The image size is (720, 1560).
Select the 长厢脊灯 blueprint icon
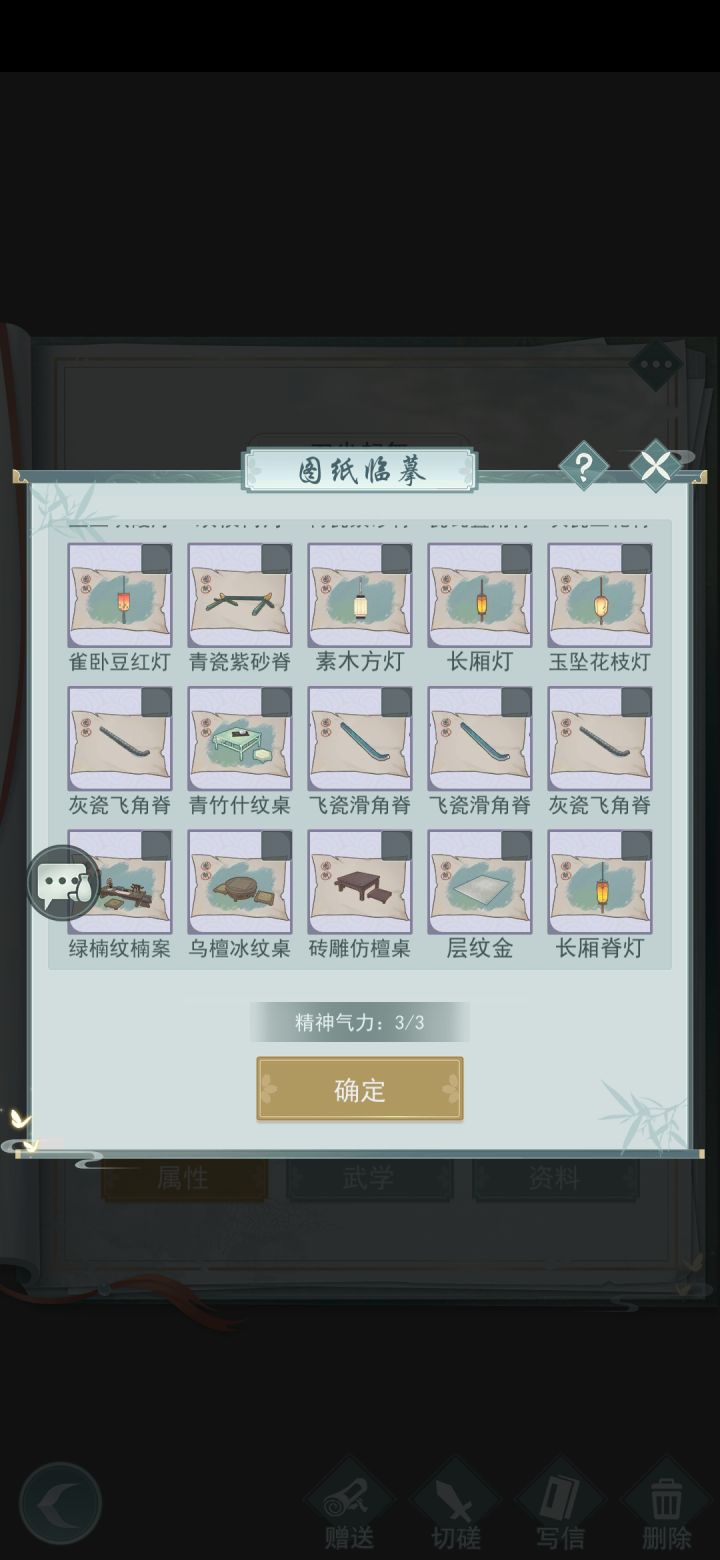click(600, 881)
